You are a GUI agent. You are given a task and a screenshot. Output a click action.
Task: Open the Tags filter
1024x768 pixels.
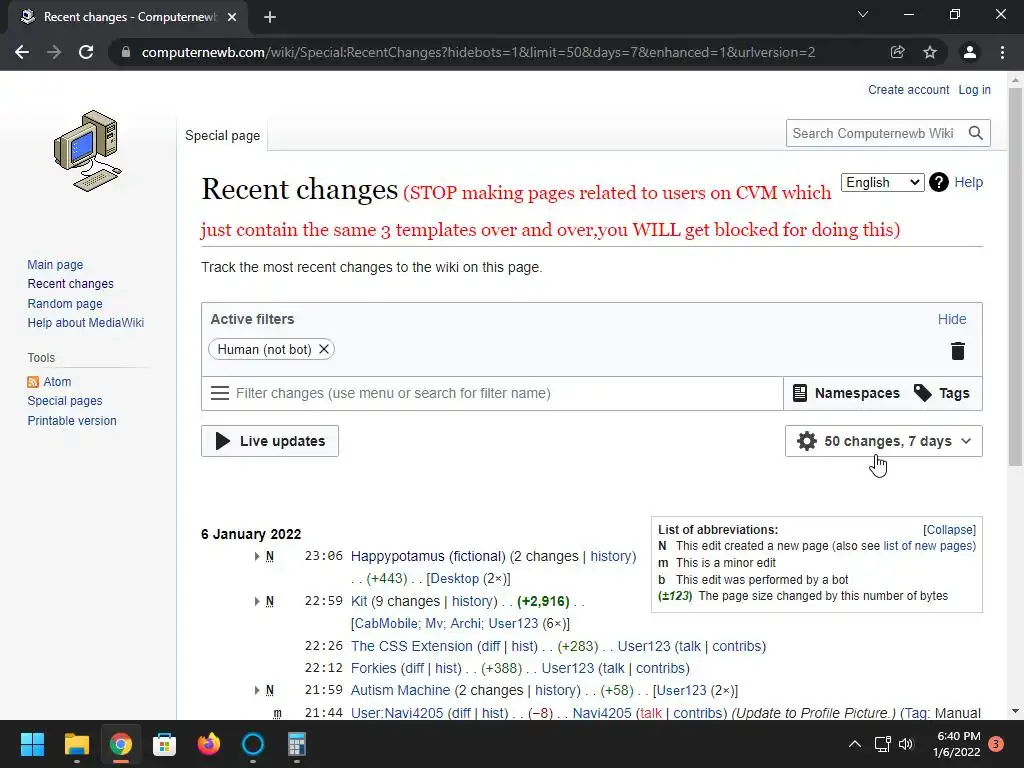(x=941, y=393)
